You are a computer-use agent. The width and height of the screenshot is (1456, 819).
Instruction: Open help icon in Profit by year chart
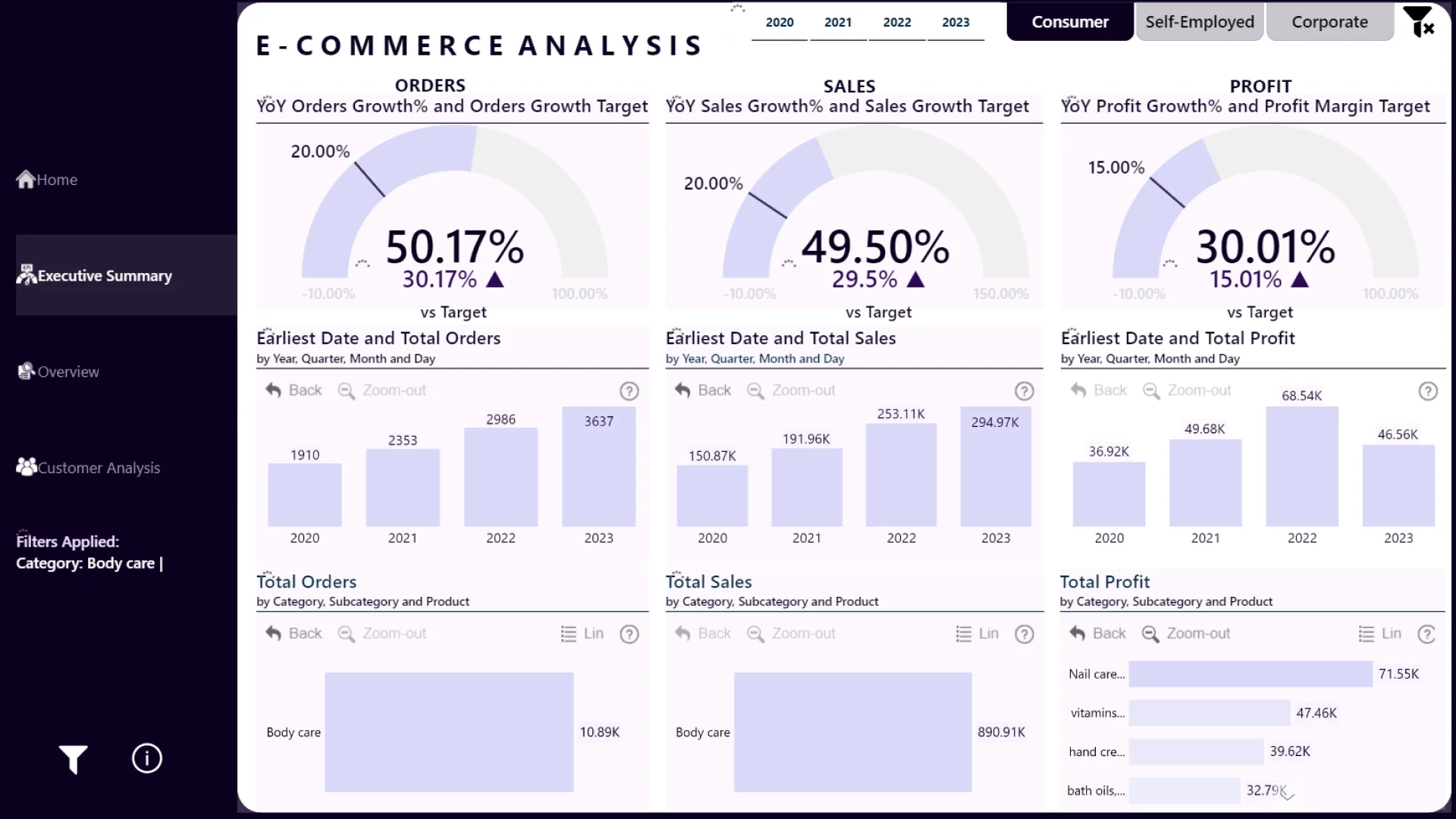(x=1428, y=391)
